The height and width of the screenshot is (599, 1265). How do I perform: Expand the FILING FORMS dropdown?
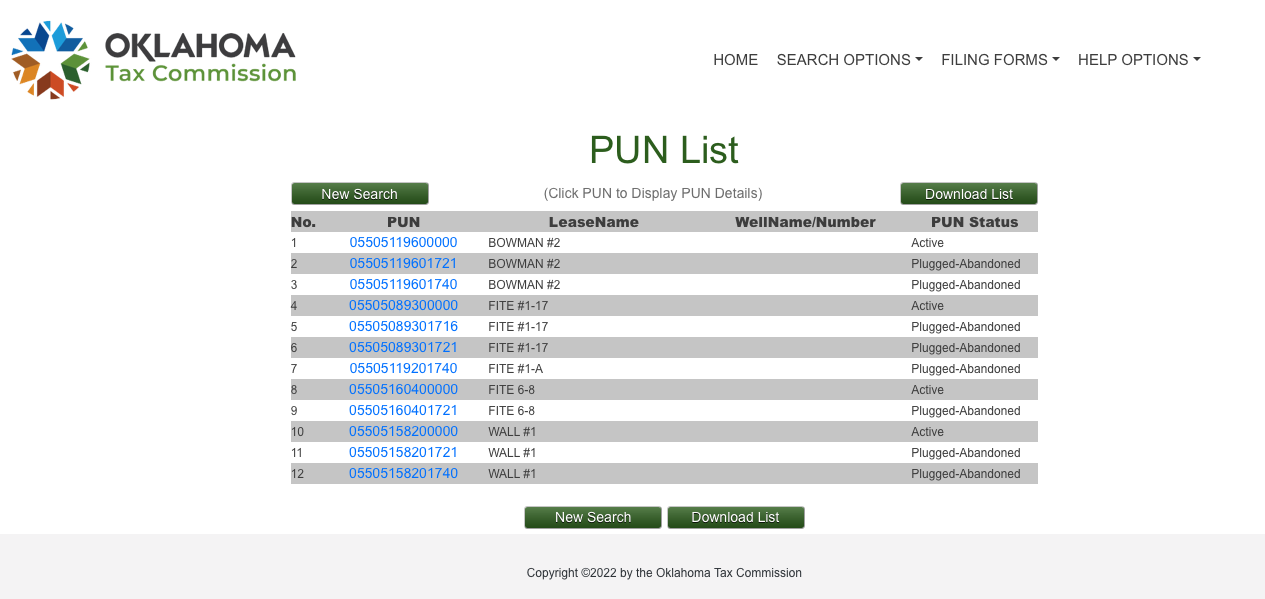(x=1000, y=60)
